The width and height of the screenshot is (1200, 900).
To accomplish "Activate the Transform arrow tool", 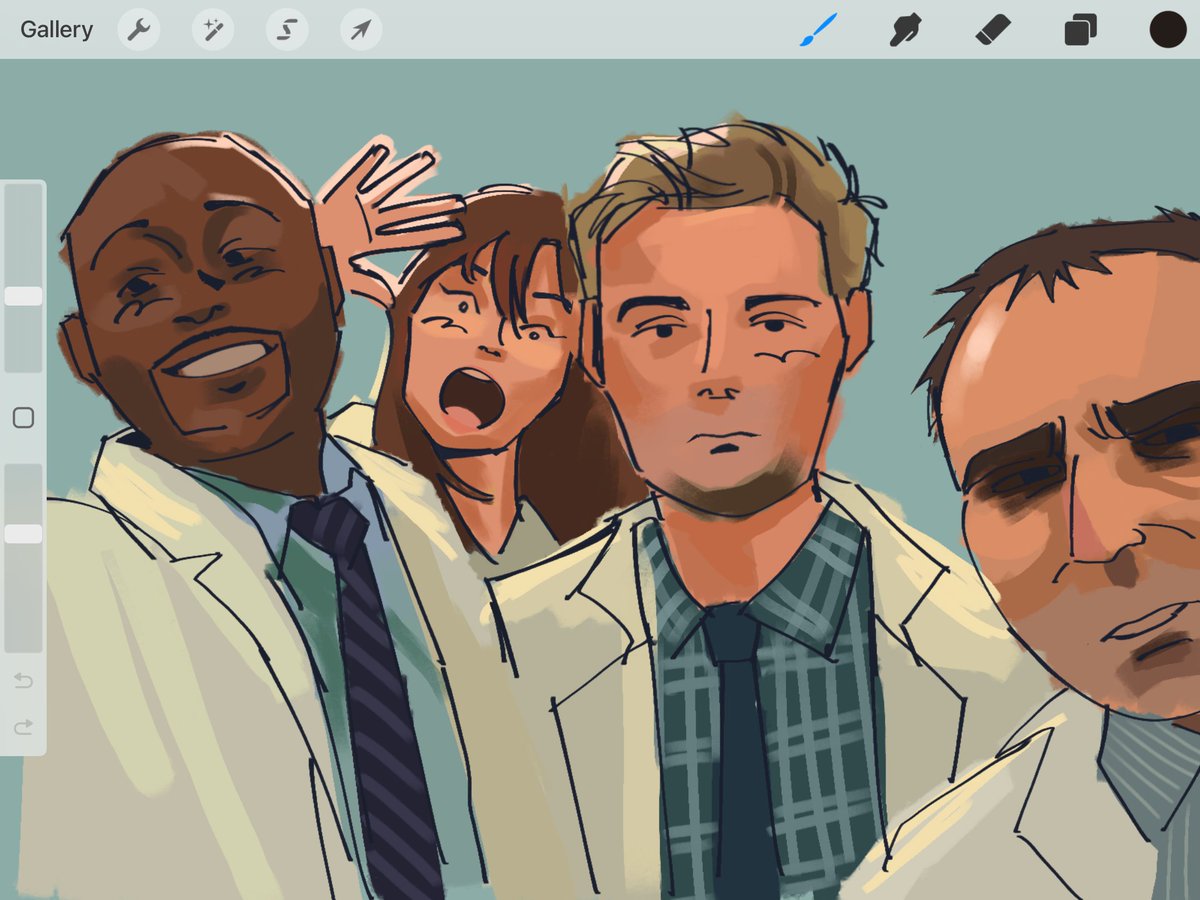I will click(361, 30).
